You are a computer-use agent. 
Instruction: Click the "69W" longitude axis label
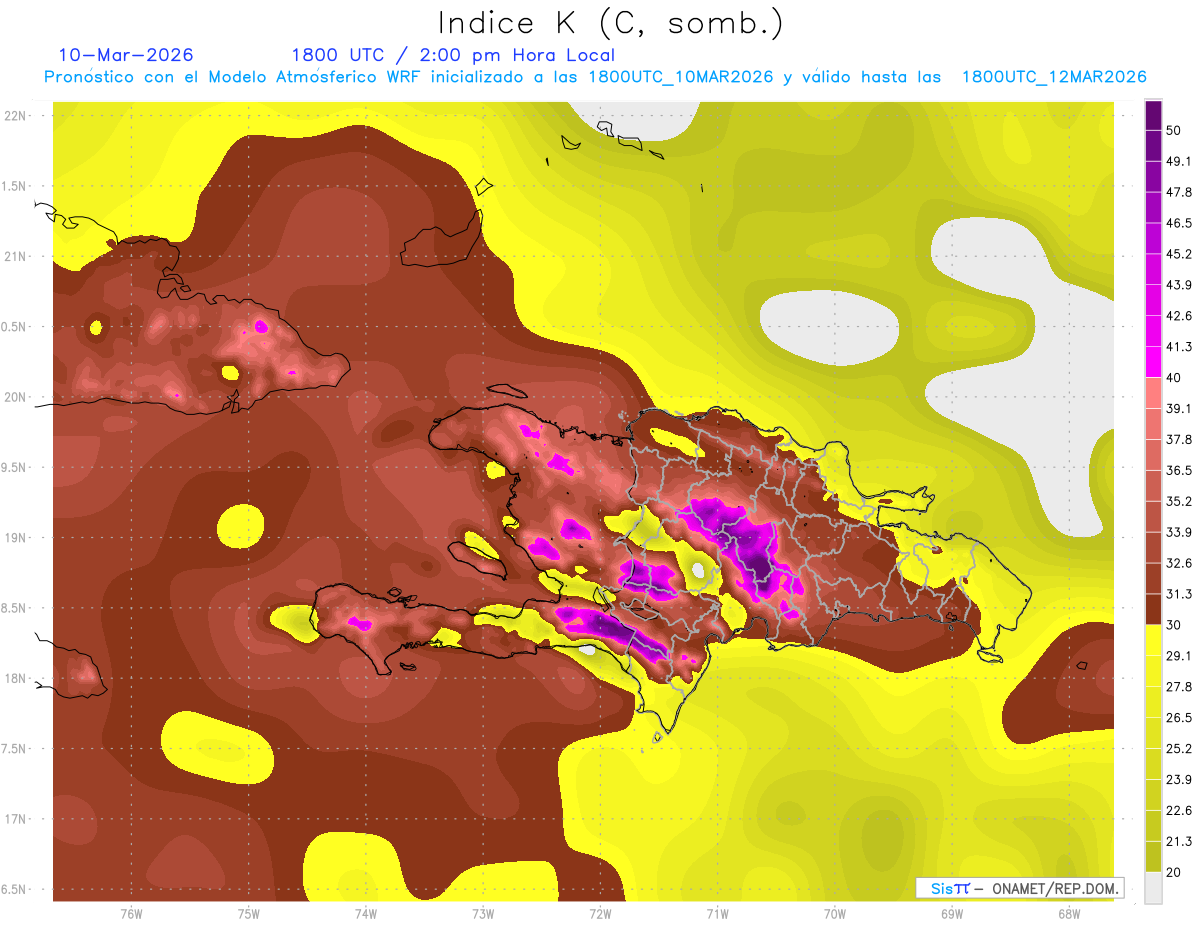[x=952, y=913]
